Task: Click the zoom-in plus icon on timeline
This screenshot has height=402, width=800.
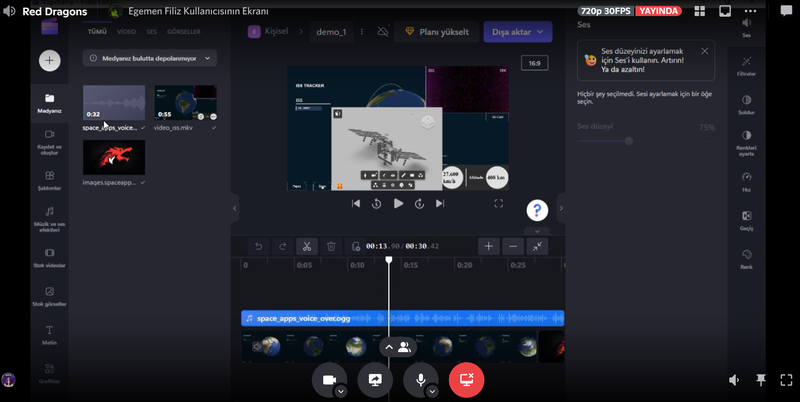Action: pyautogui.click(x=488, y=246)
